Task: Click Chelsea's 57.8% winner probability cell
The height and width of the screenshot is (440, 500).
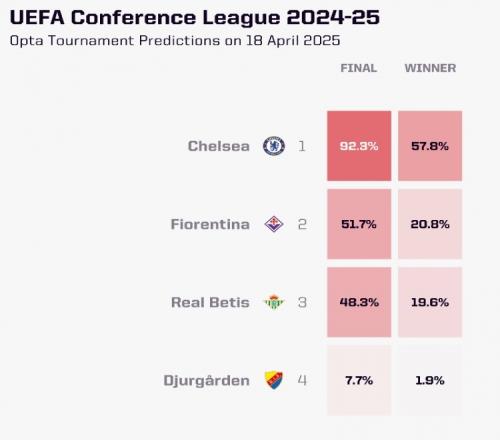Action: point(430,146)
